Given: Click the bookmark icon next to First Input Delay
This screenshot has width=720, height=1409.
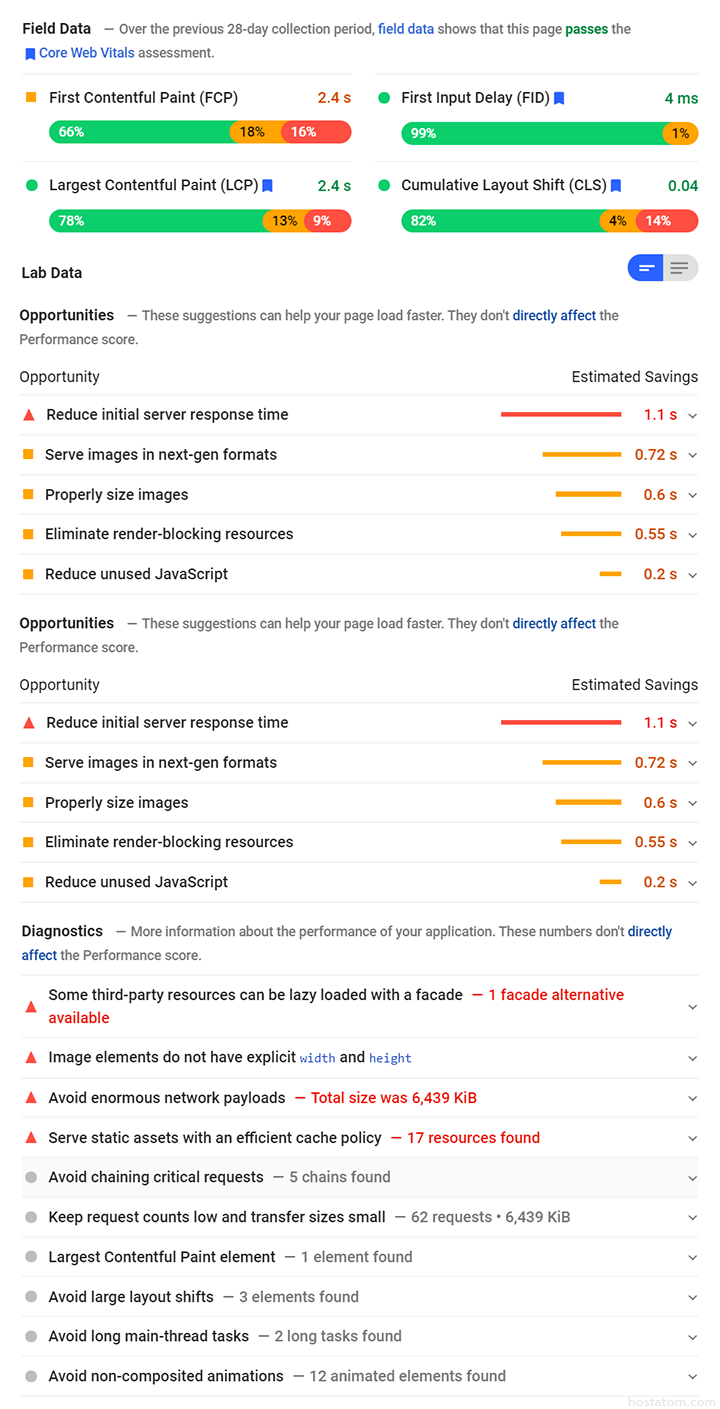Looking at the screenshot, I should [x=559, y=98].
